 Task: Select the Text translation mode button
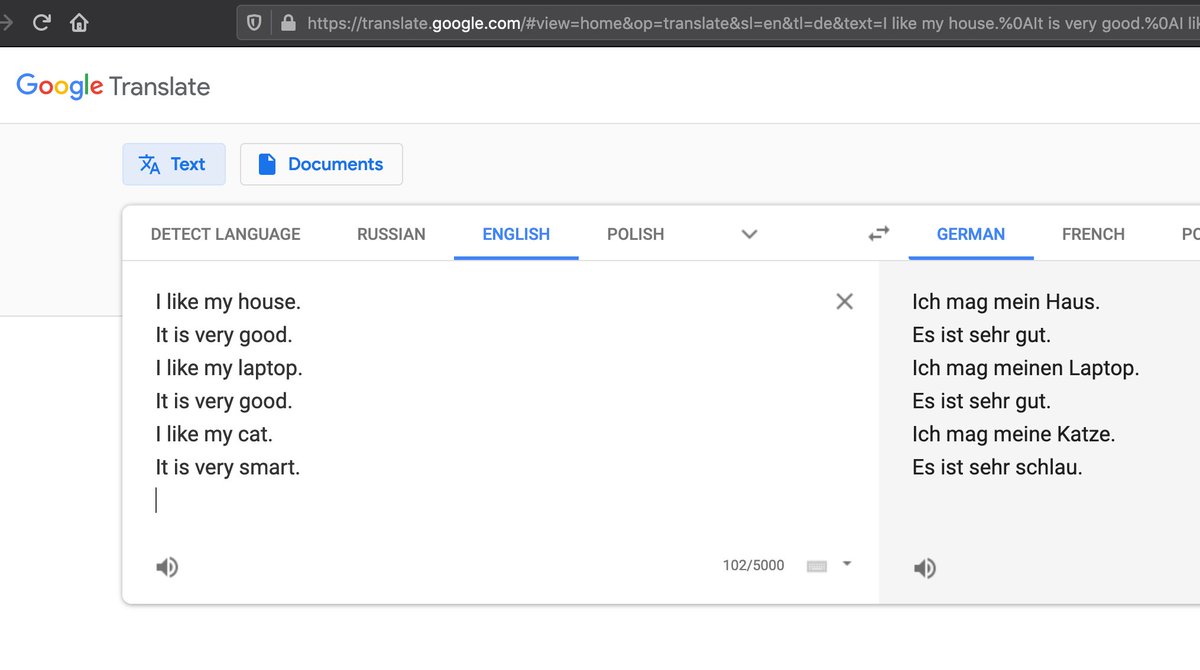(x=174, y=164)
